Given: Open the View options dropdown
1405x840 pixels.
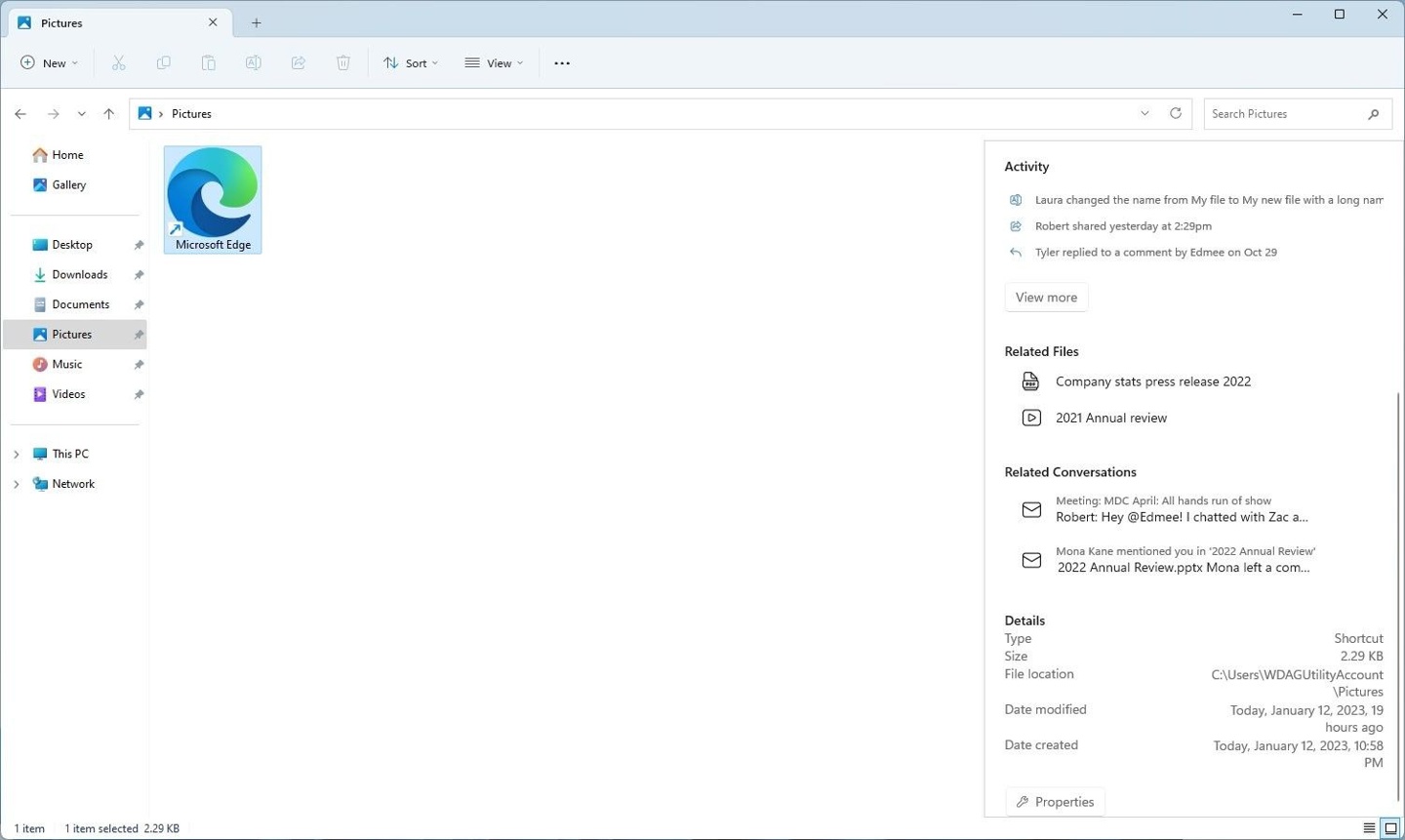Looking at the screenshot, I should point(495,62).
